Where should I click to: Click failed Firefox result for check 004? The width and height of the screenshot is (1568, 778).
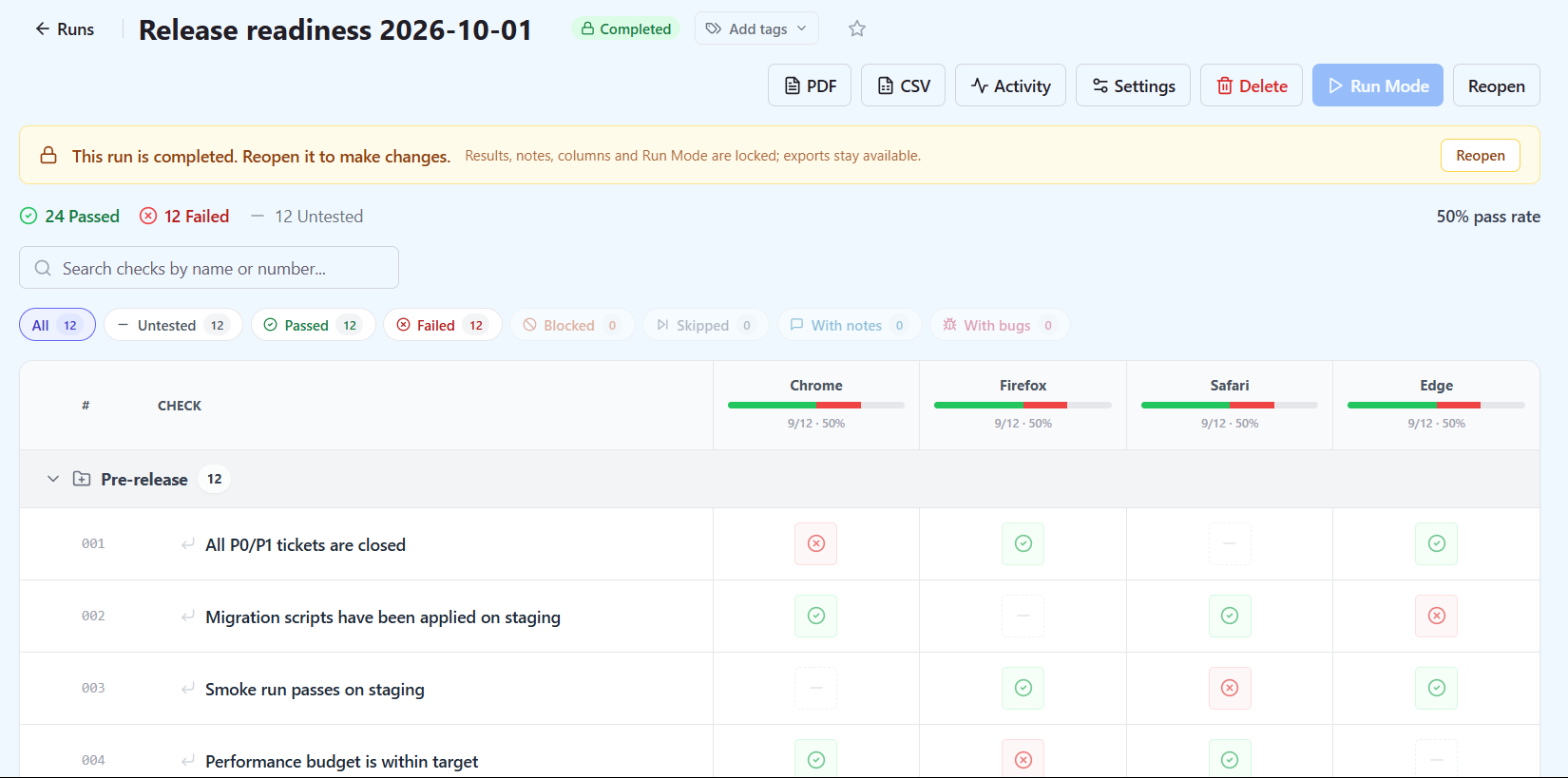pos(1023,760)
